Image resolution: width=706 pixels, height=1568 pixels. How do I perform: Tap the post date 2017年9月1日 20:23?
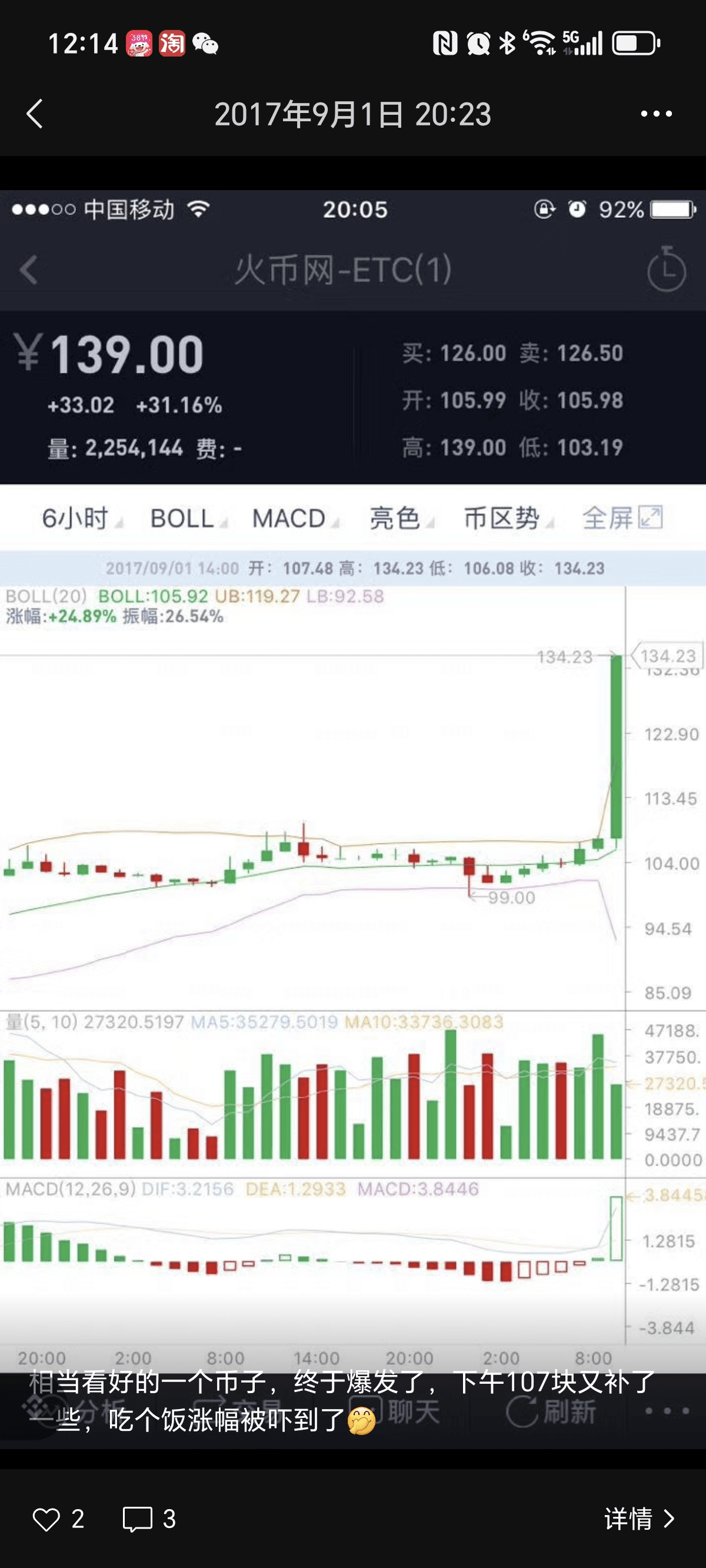[353, 114]
